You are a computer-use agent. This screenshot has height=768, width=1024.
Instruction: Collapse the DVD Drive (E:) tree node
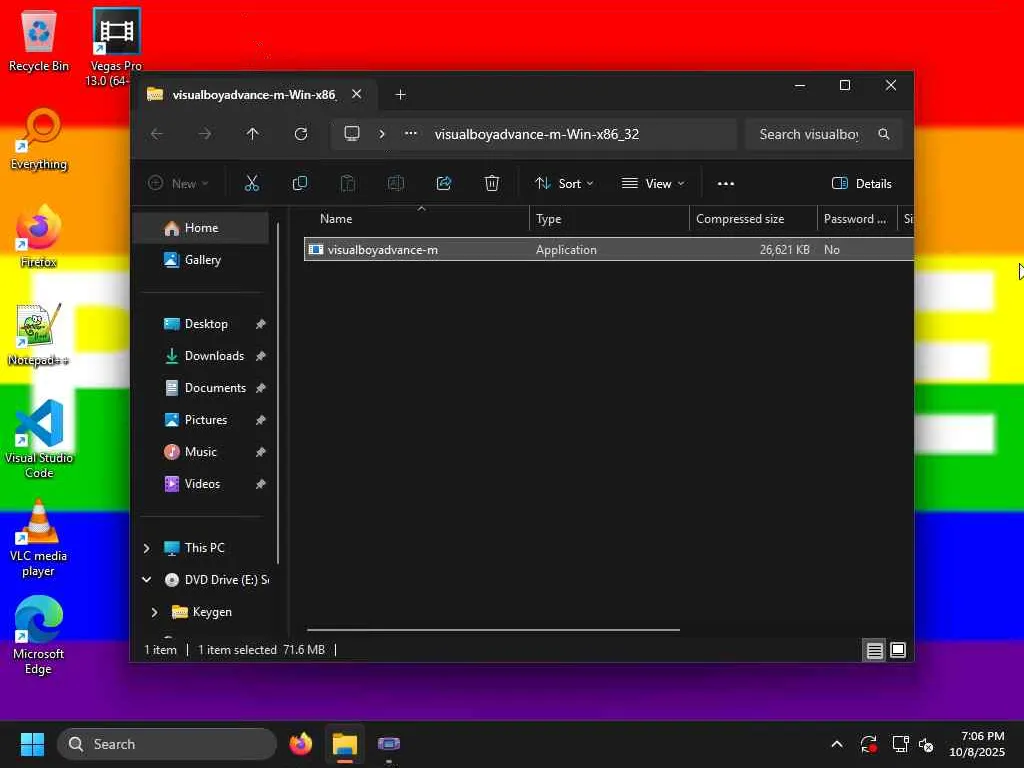tap(147, 580)
